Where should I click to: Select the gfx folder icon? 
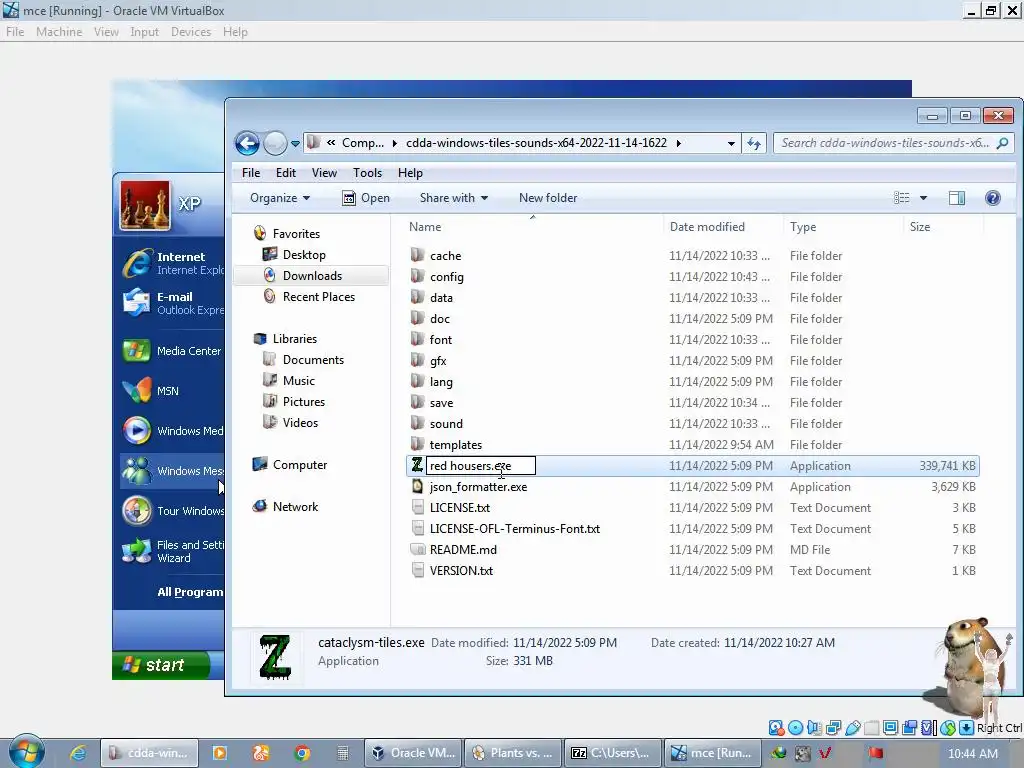417,360
